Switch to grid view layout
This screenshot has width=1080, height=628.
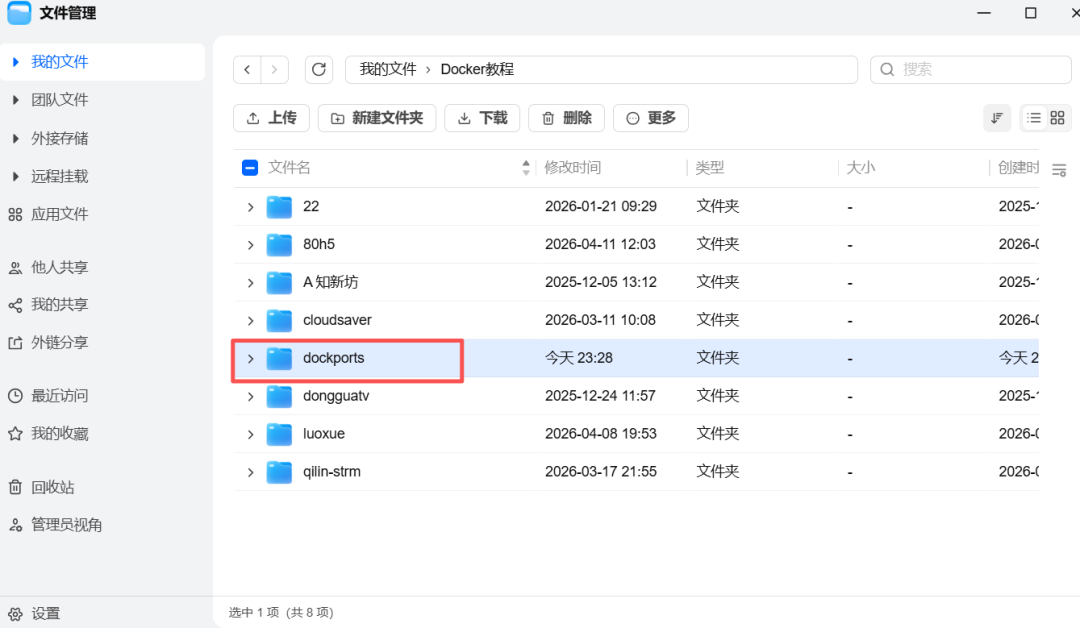1057,118
